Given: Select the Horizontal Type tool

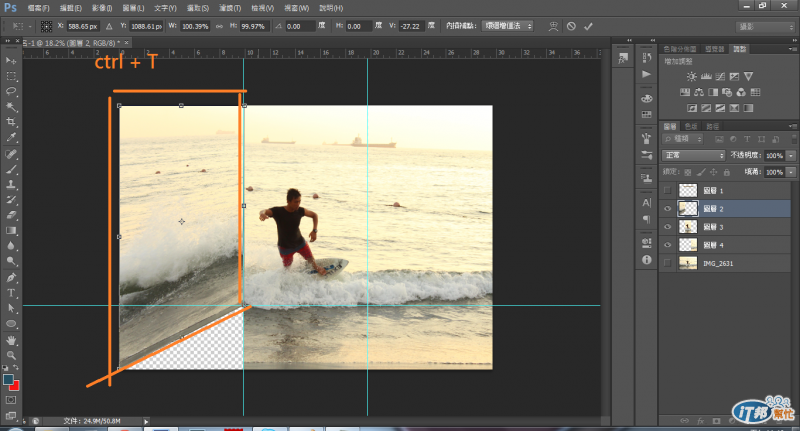Looking at the screenshot, I should (11, 292).
